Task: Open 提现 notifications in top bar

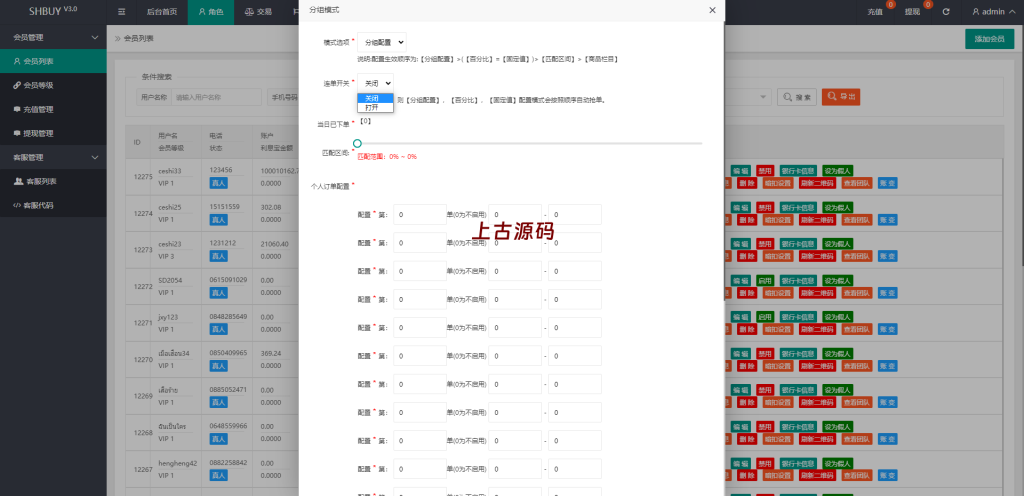Action: [x=913, y=12]
